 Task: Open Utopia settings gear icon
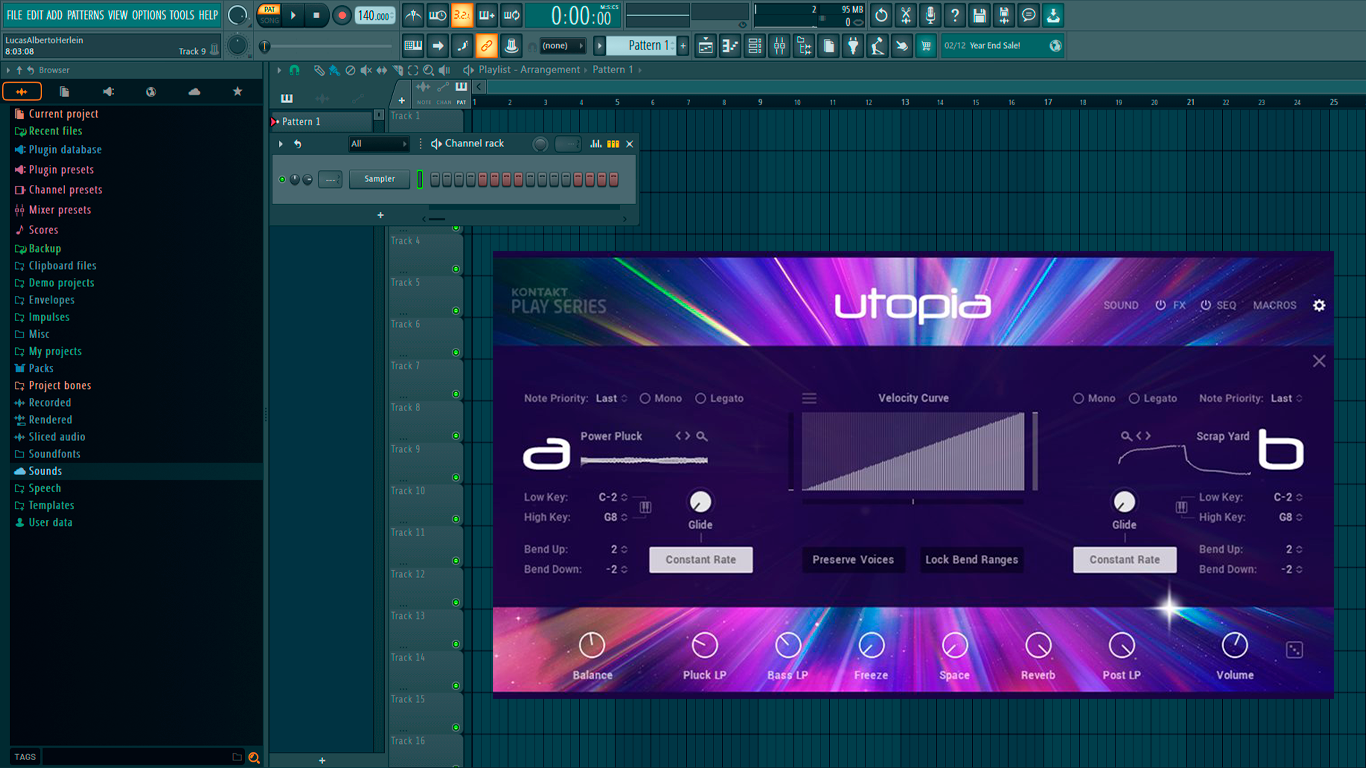[1319, 305]
